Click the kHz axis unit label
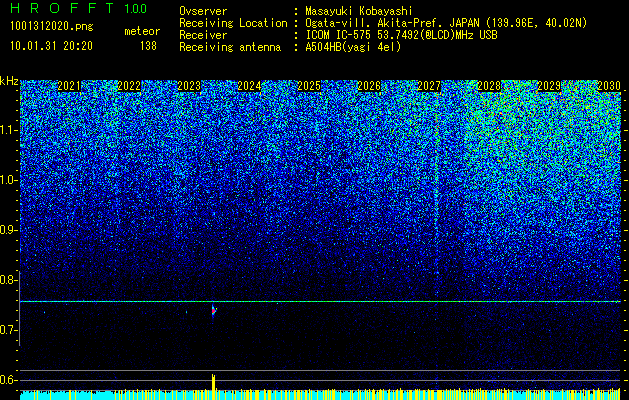Screen dimensions: 629x400 coord(9,81)
